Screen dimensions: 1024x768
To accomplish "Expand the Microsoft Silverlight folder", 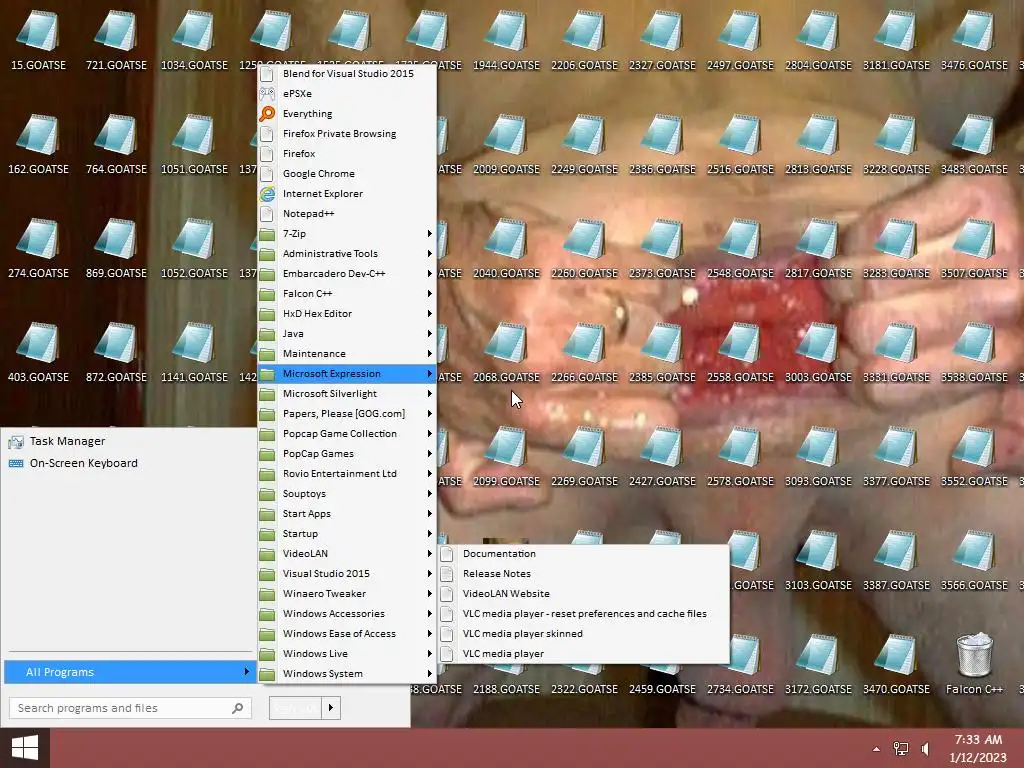I will click(347, 394).
